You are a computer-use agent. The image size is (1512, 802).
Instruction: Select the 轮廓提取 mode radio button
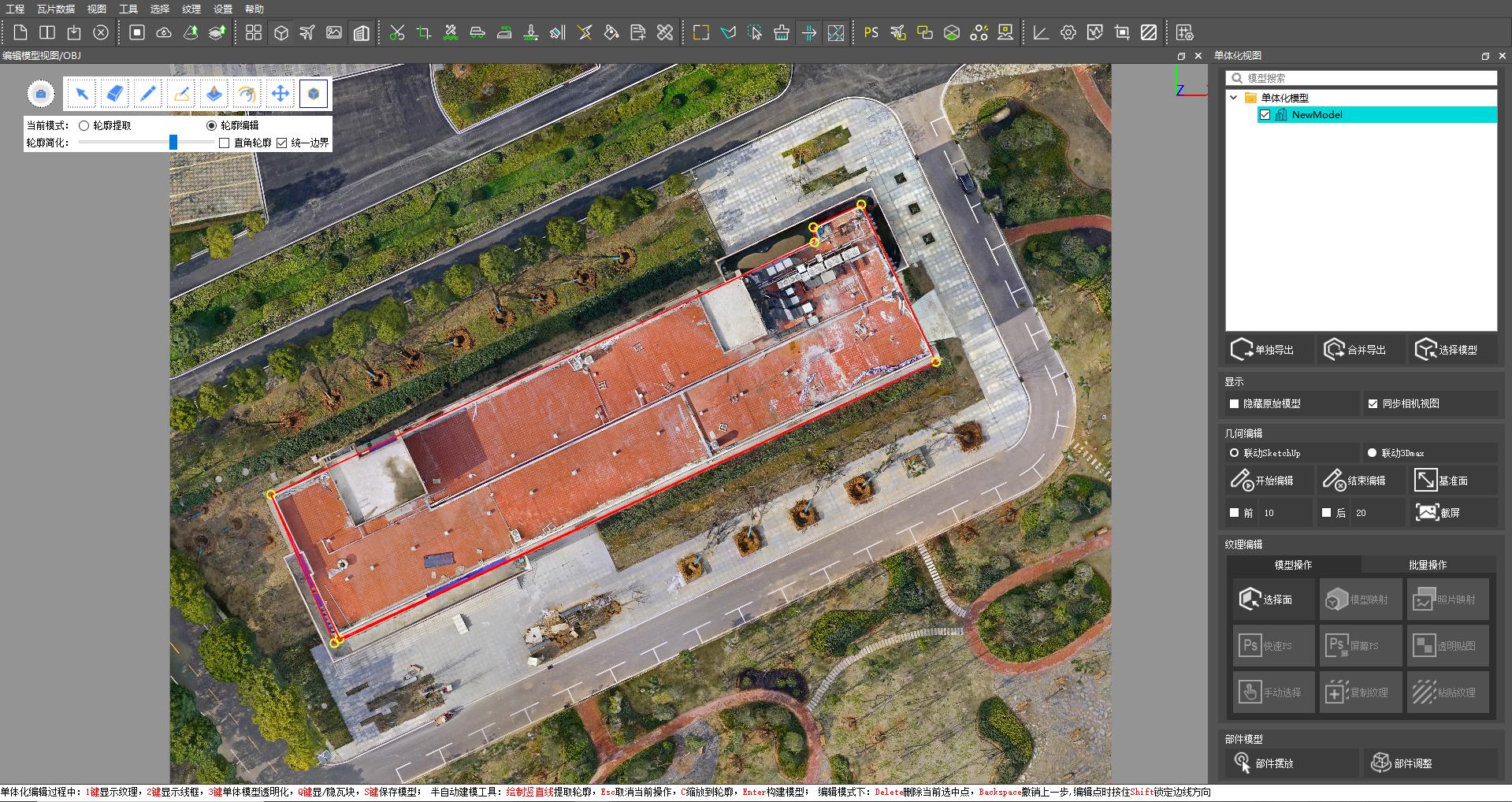(x=84, y=126)
